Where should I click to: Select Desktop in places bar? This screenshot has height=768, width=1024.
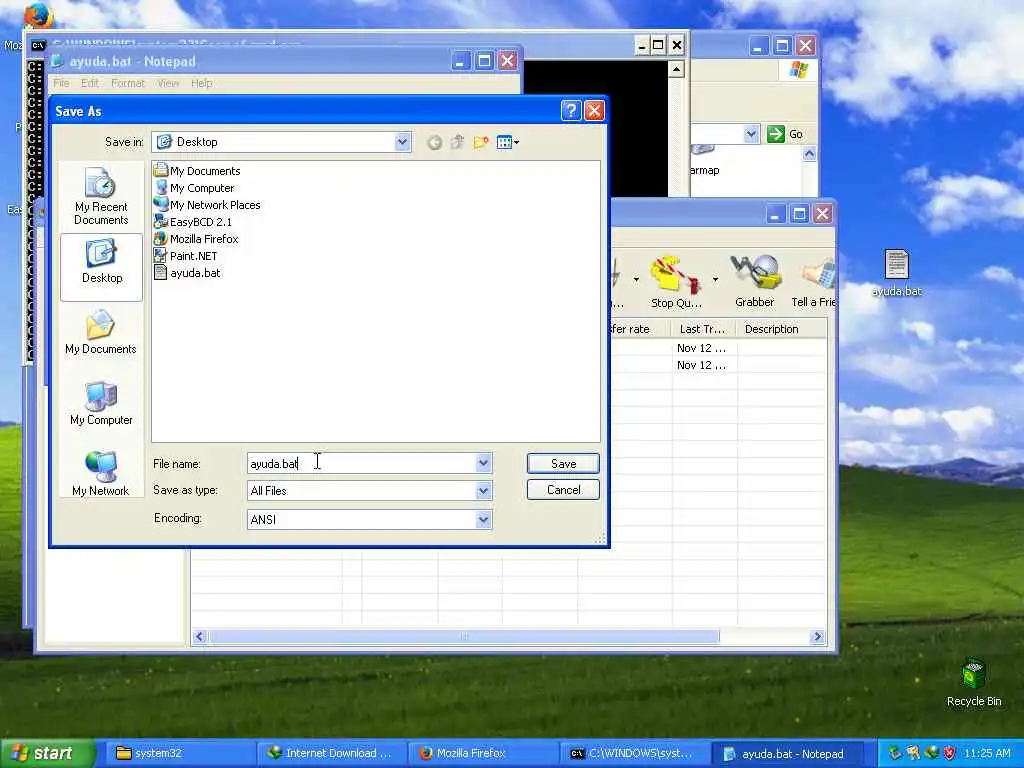pyautogui.click(x=101, y=266)
